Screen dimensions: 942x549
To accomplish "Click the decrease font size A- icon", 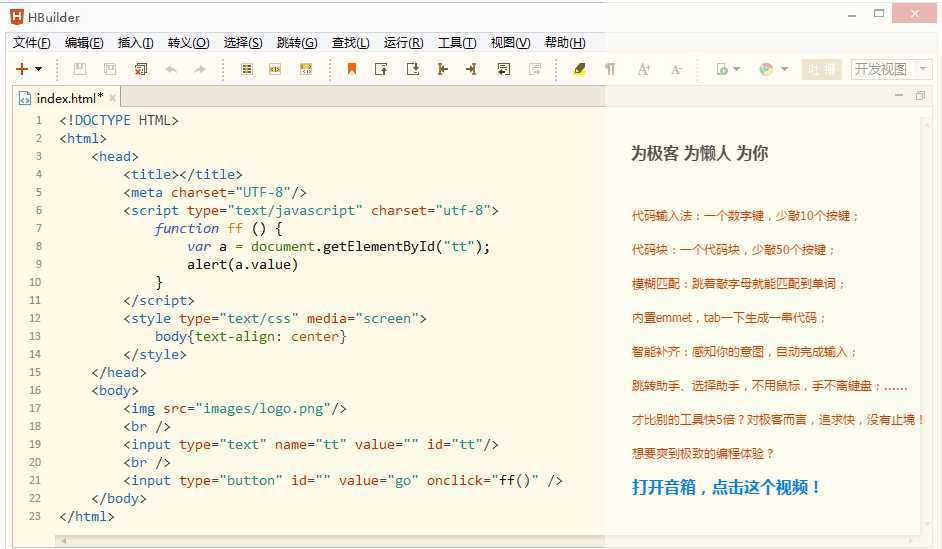I will click(x=676, y=70).
